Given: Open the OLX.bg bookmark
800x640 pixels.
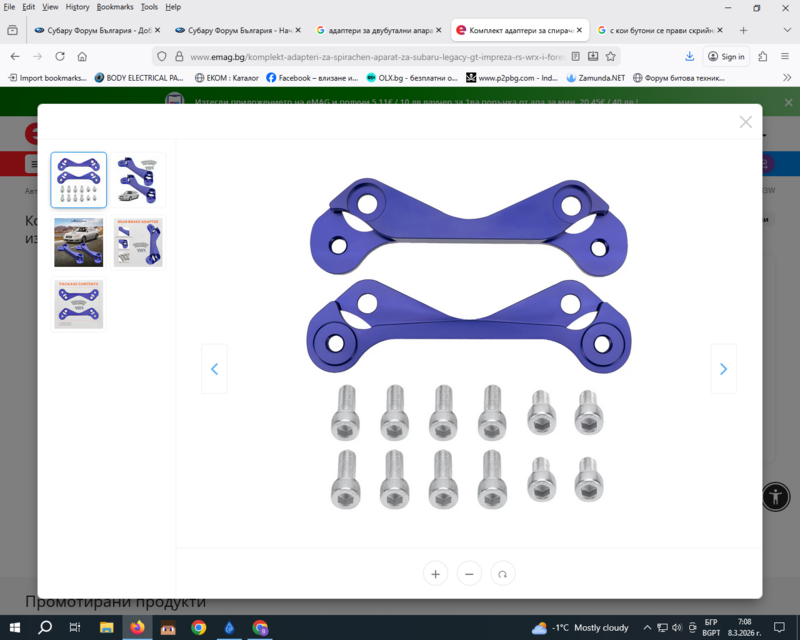Looking at the screenshot, I should [x=412, y=78].
